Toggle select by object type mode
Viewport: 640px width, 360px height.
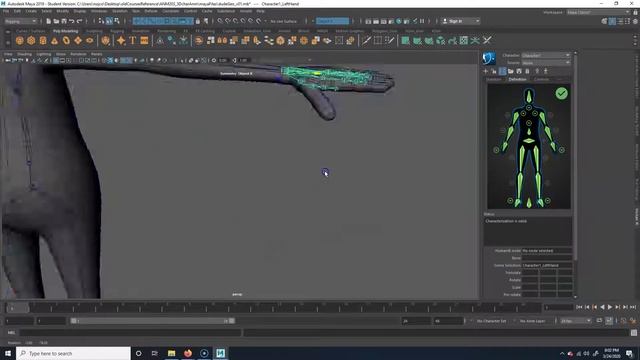tap(109, 21)
